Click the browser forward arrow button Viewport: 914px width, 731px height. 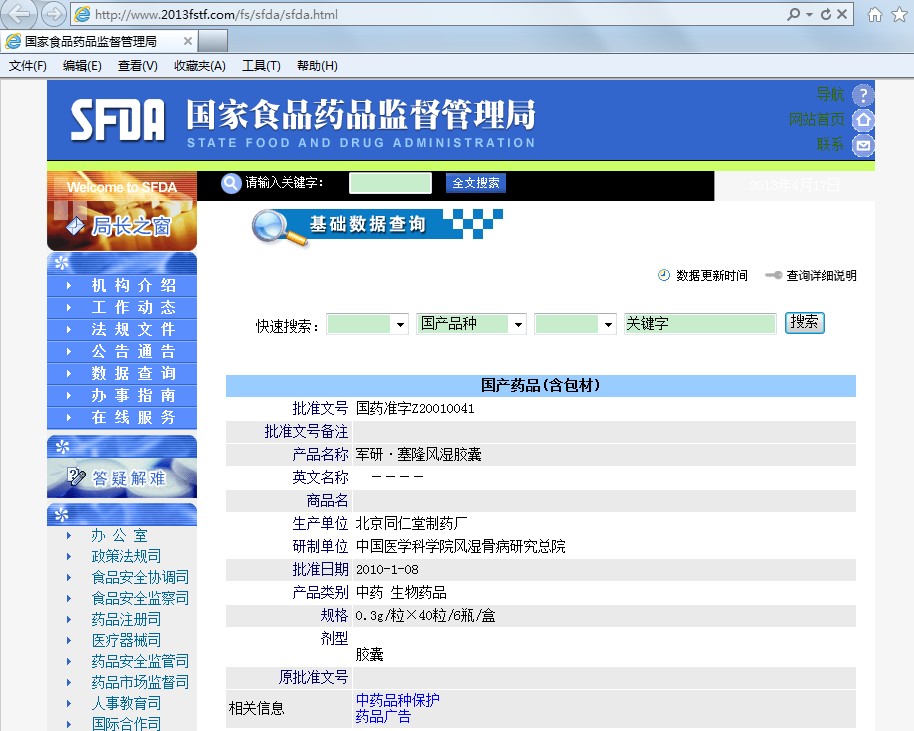click(x=53, y=14)
